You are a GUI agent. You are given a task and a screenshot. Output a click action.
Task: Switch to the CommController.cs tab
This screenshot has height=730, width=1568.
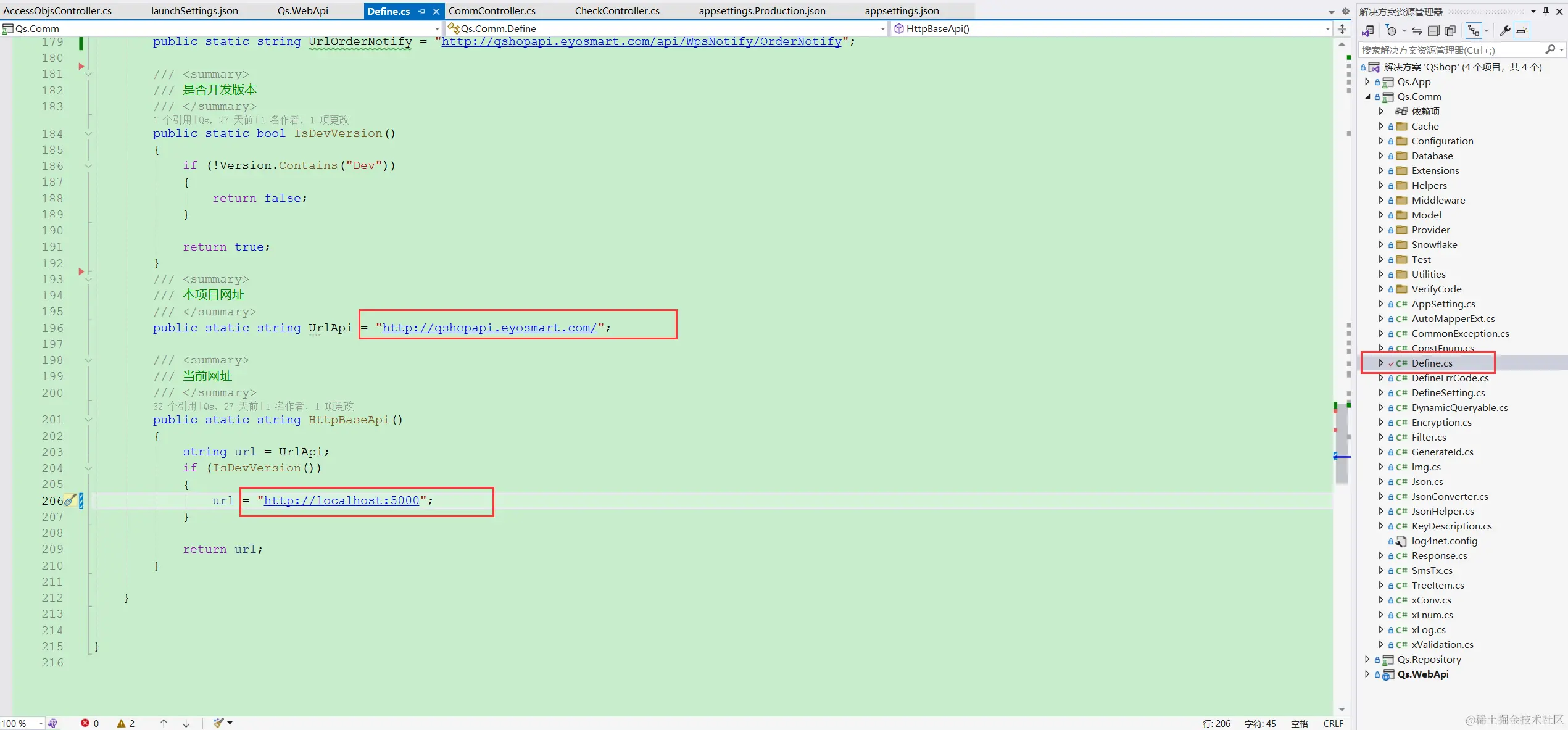[x=492, y=11]
